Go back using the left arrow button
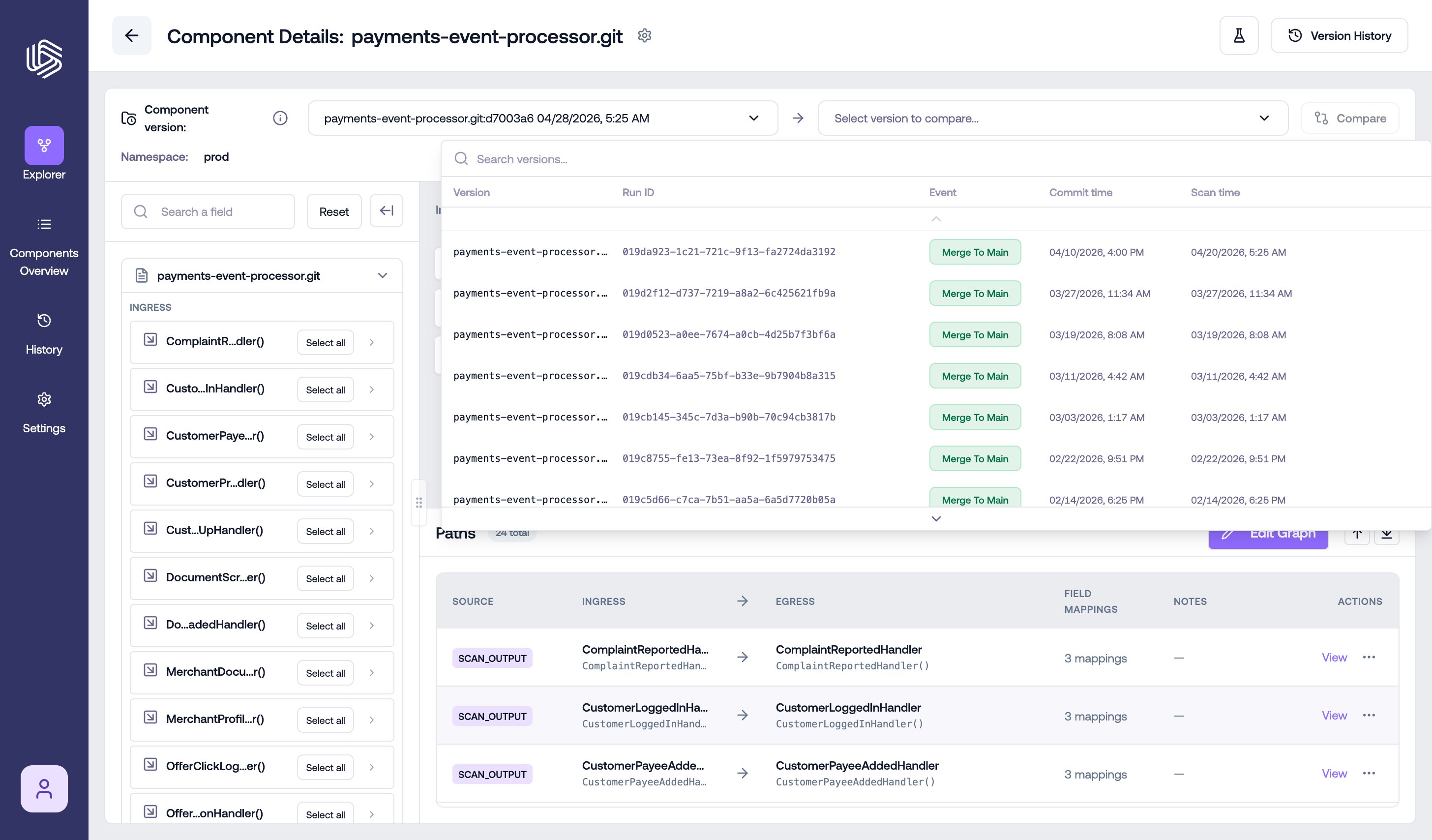The height and width of the screenshot is (840, 1432). click(x=131, y=36)
